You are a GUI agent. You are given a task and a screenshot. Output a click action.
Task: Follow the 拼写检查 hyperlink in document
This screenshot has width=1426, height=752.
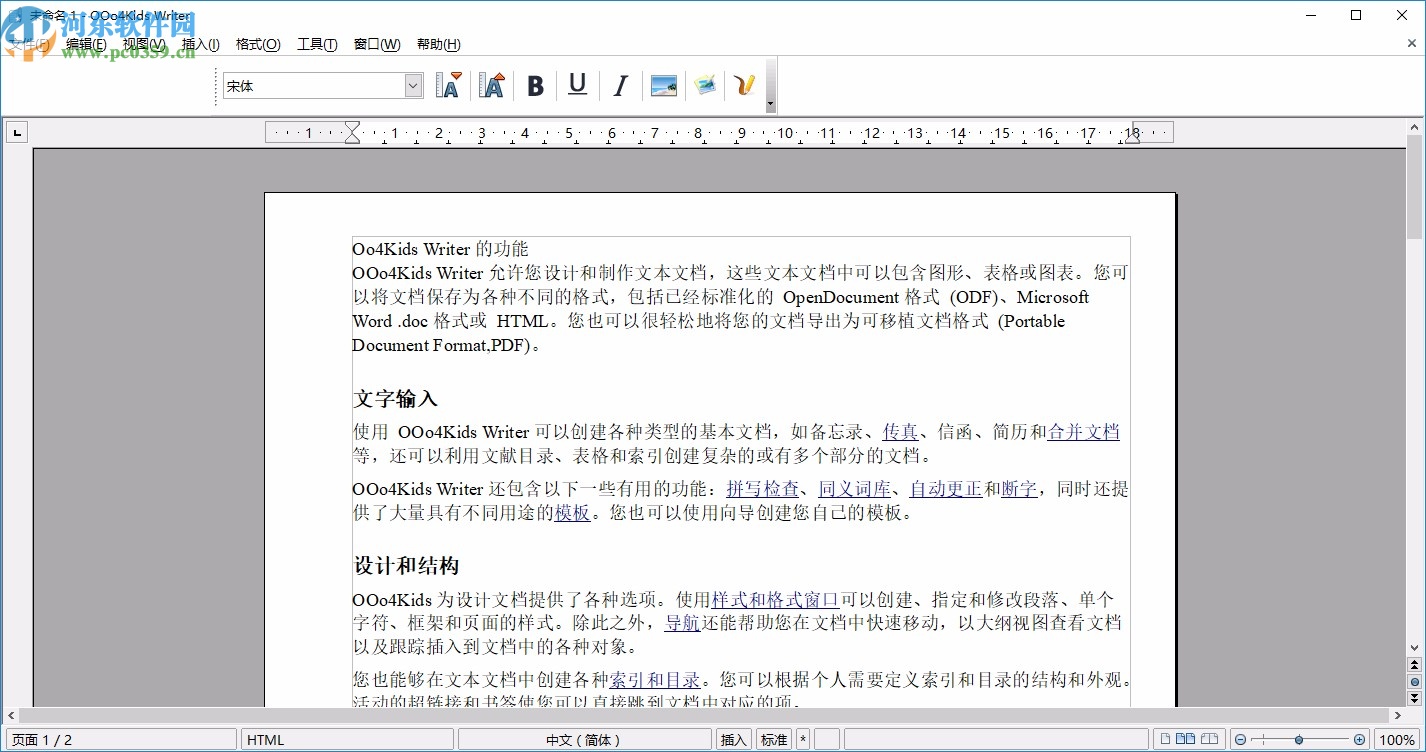[763, 488]
